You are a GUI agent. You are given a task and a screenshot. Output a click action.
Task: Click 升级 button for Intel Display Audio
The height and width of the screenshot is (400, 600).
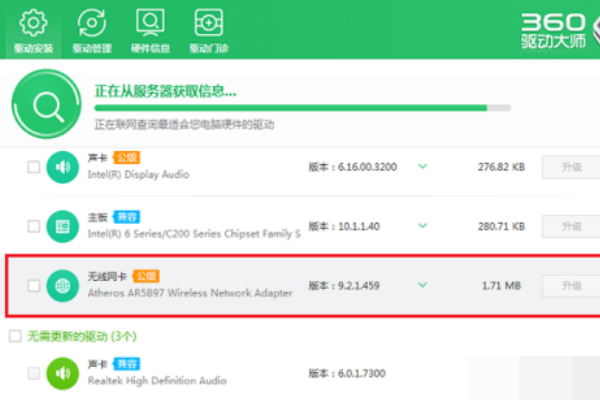point(571,167)
